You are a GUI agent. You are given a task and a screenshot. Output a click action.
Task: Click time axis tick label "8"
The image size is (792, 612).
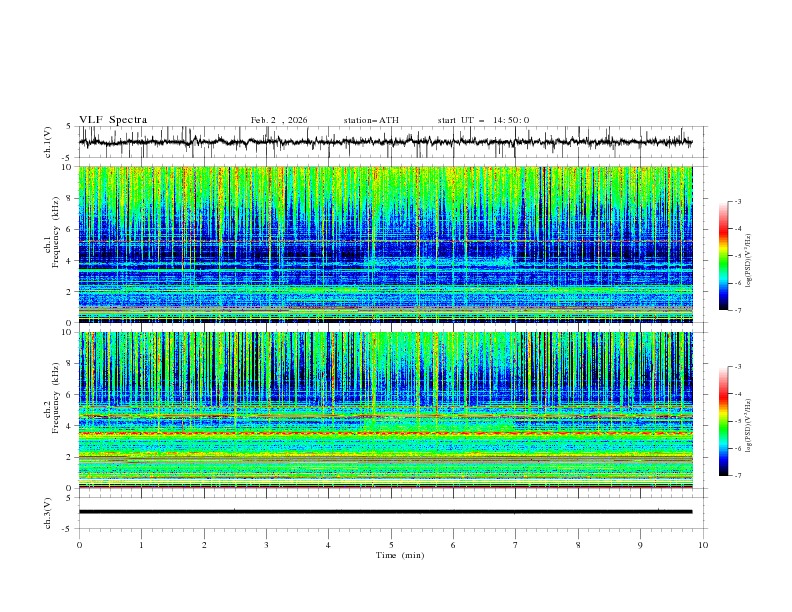(578, 545)
